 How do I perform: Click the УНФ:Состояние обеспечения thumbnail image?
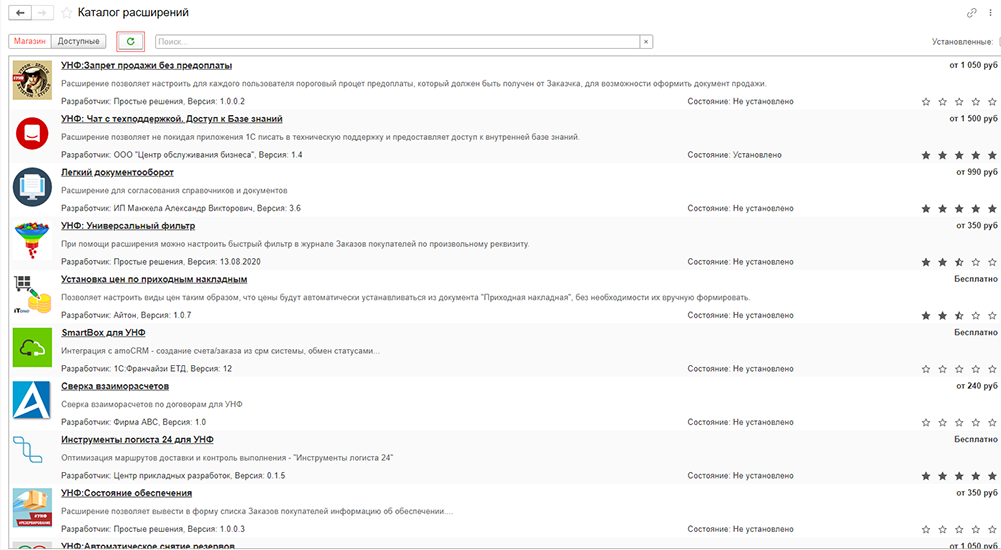(x=31, y=507)
